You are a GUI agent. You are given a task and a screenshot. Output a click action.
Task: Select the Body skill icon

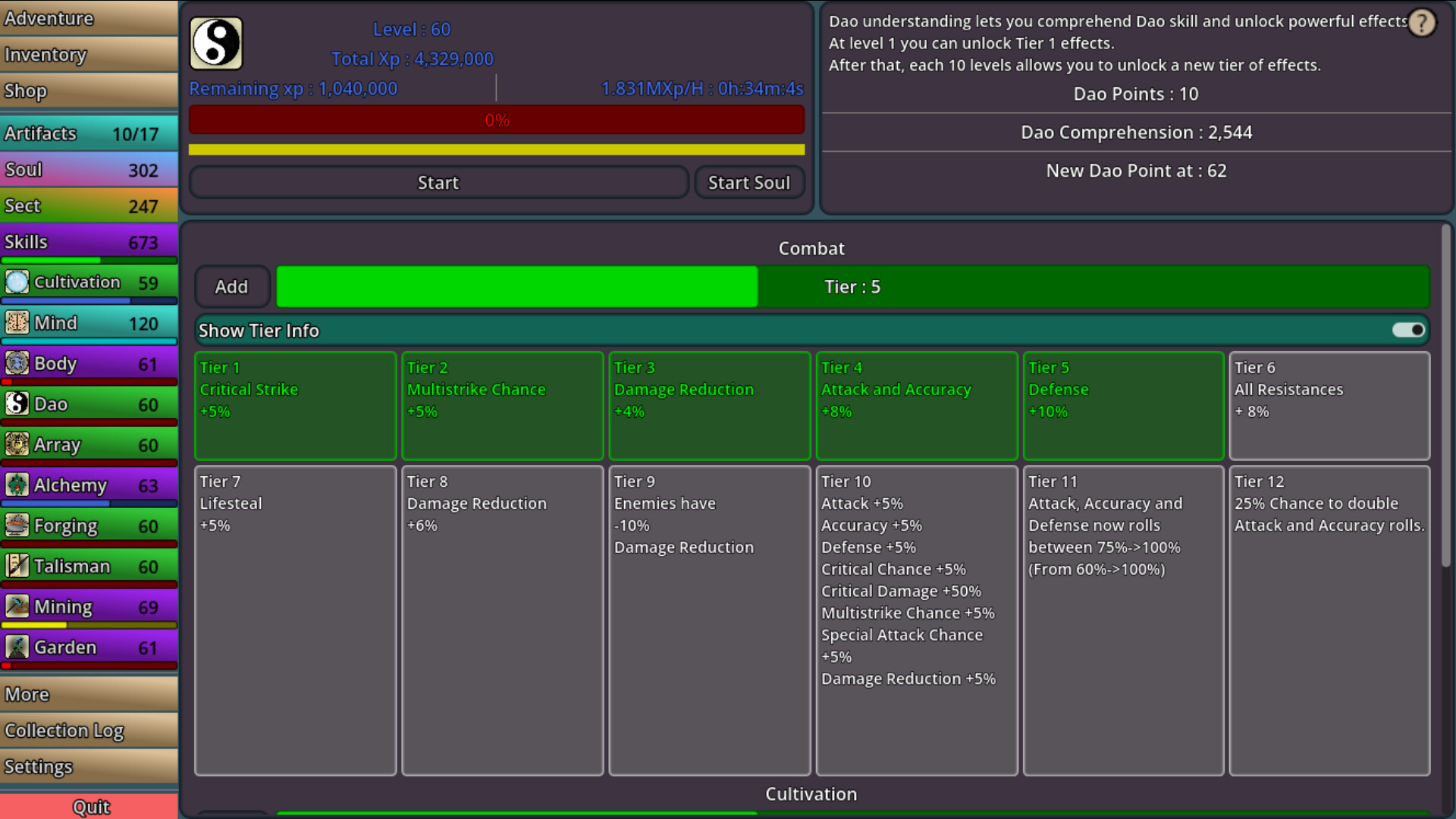point(18,363)
